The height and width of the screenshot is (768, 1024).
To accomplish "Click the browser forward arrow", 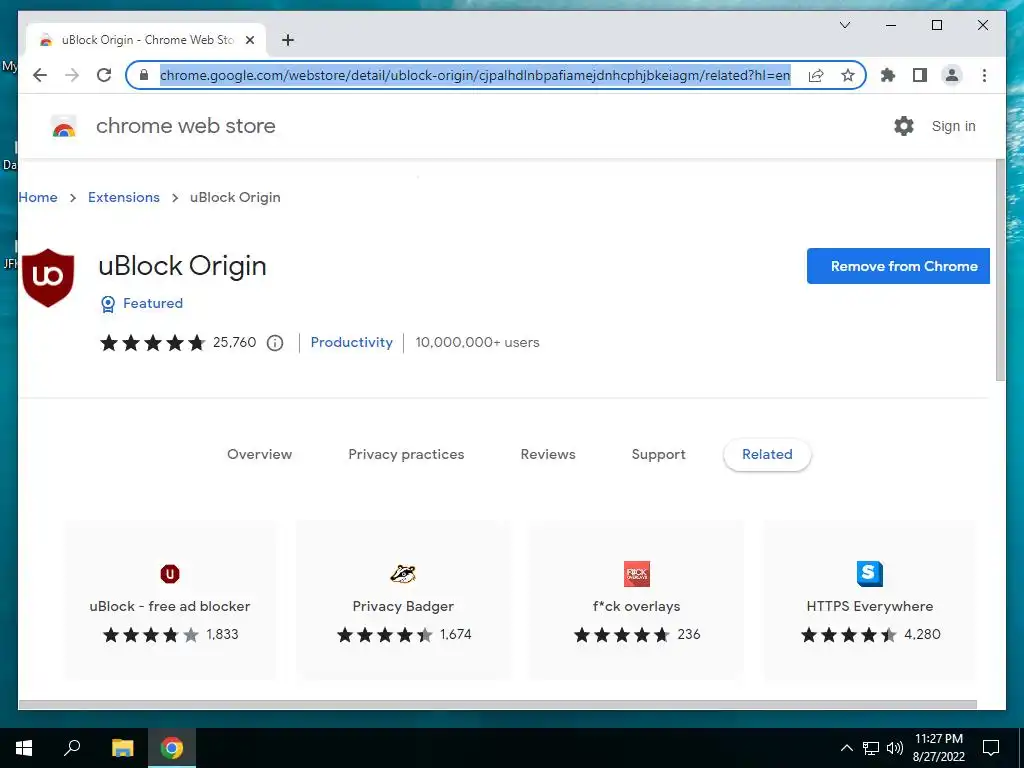I will coord(72,75).
